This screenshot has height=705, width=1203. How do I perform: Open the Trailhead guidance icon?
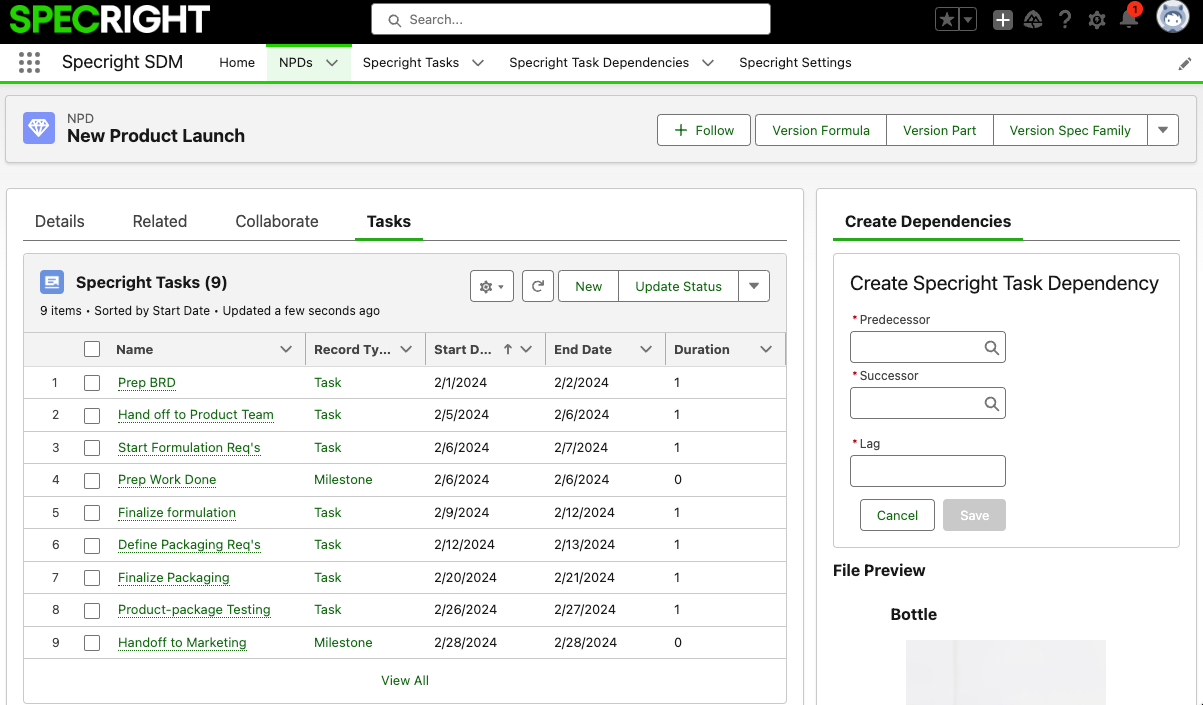(x=1034, y=20)
